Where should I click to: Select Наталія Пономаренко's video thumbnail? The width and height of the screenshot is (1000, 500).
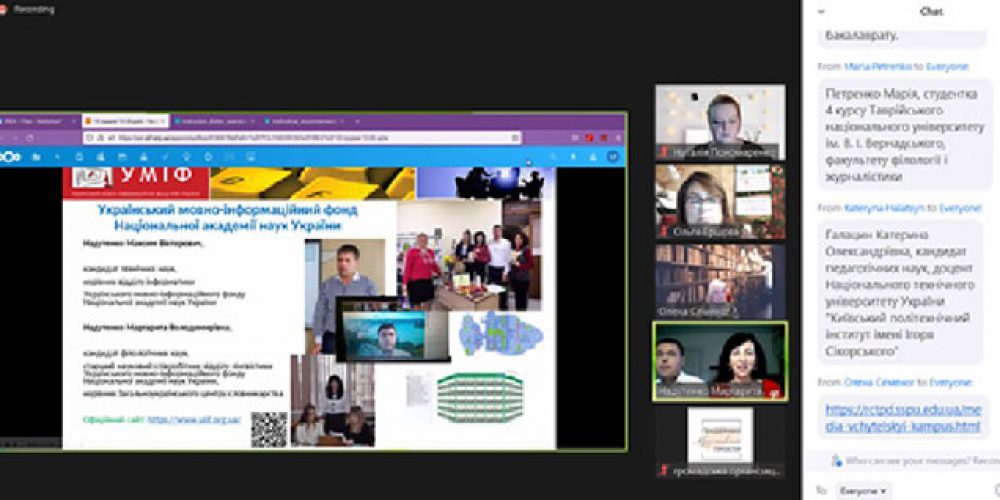(x=720, y=122)
